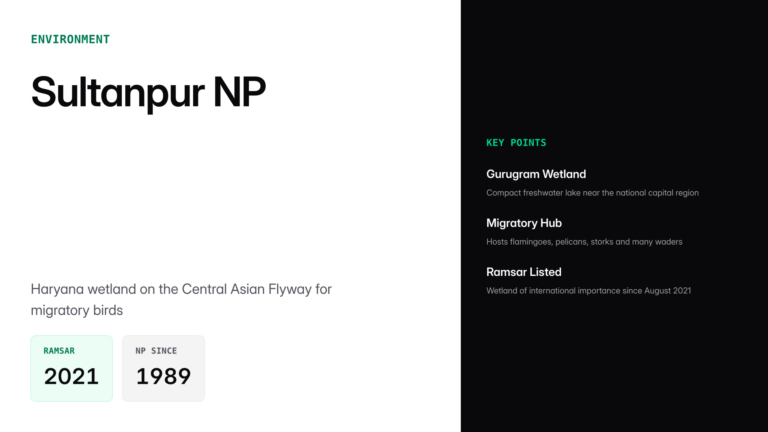Open the Gurugram Wetland key point
The image size is (768, 432).
click(x=536, y=174)
